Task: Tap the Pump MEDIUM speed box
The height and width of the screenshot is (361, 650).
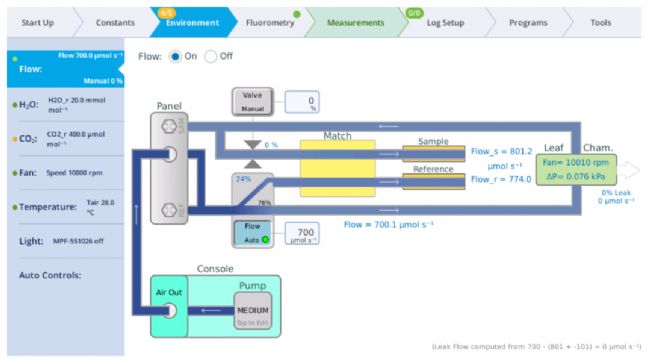Action: [x=253, y=311]
